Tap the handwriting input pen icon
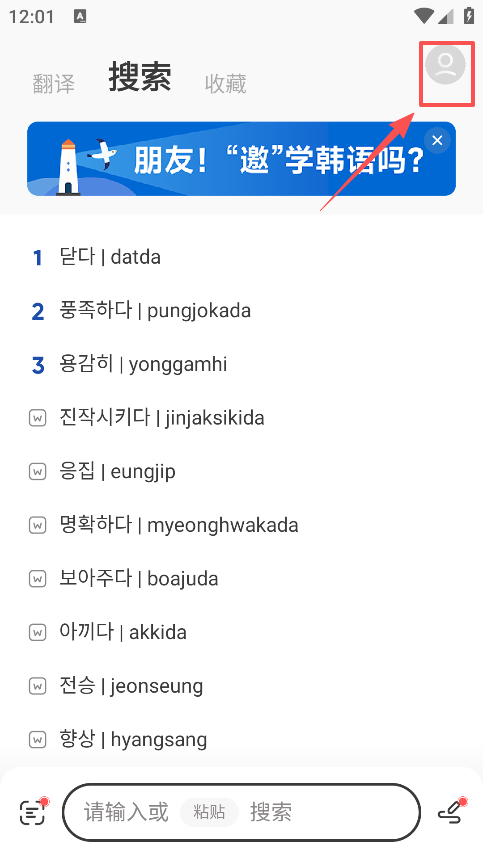This screenshot has height=858, width=483. (452, 811)
